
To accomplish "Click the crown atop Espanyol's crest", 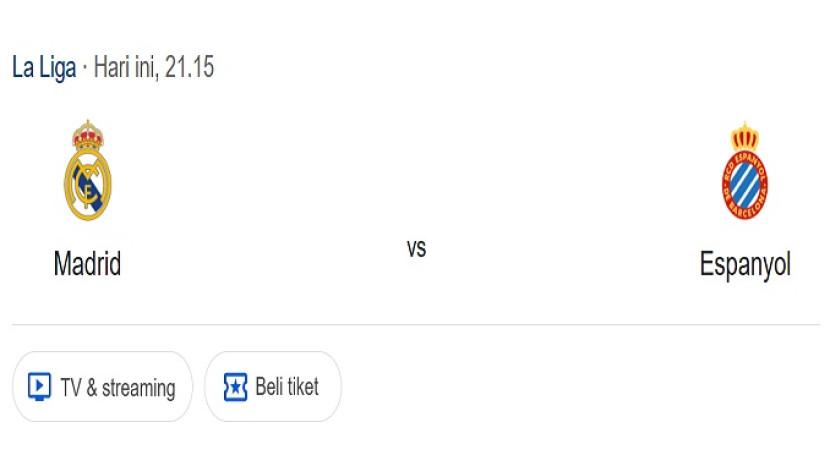I will click(x=745, y=135).
